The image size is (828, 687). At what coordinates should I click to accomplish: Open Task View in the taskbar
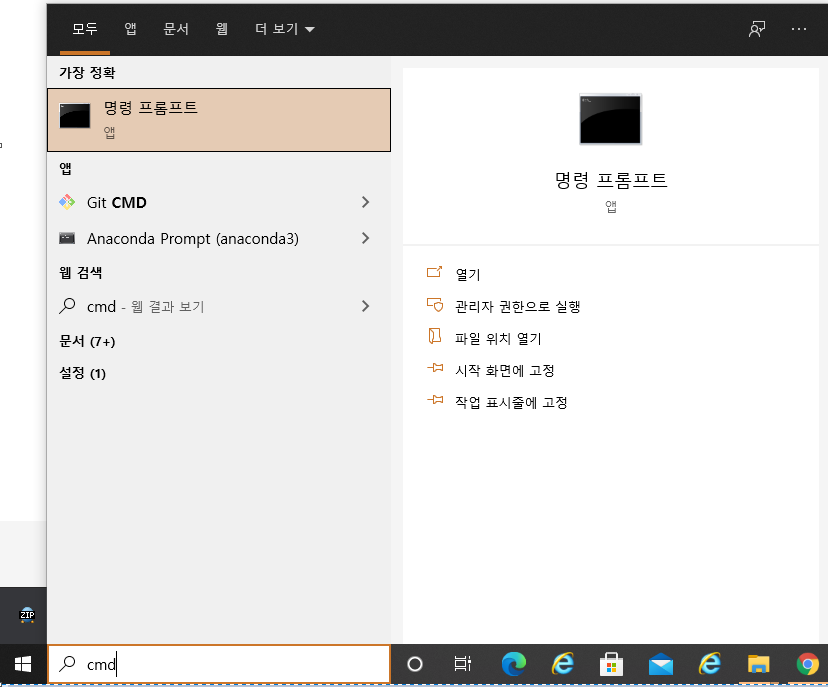coord(463,664)
